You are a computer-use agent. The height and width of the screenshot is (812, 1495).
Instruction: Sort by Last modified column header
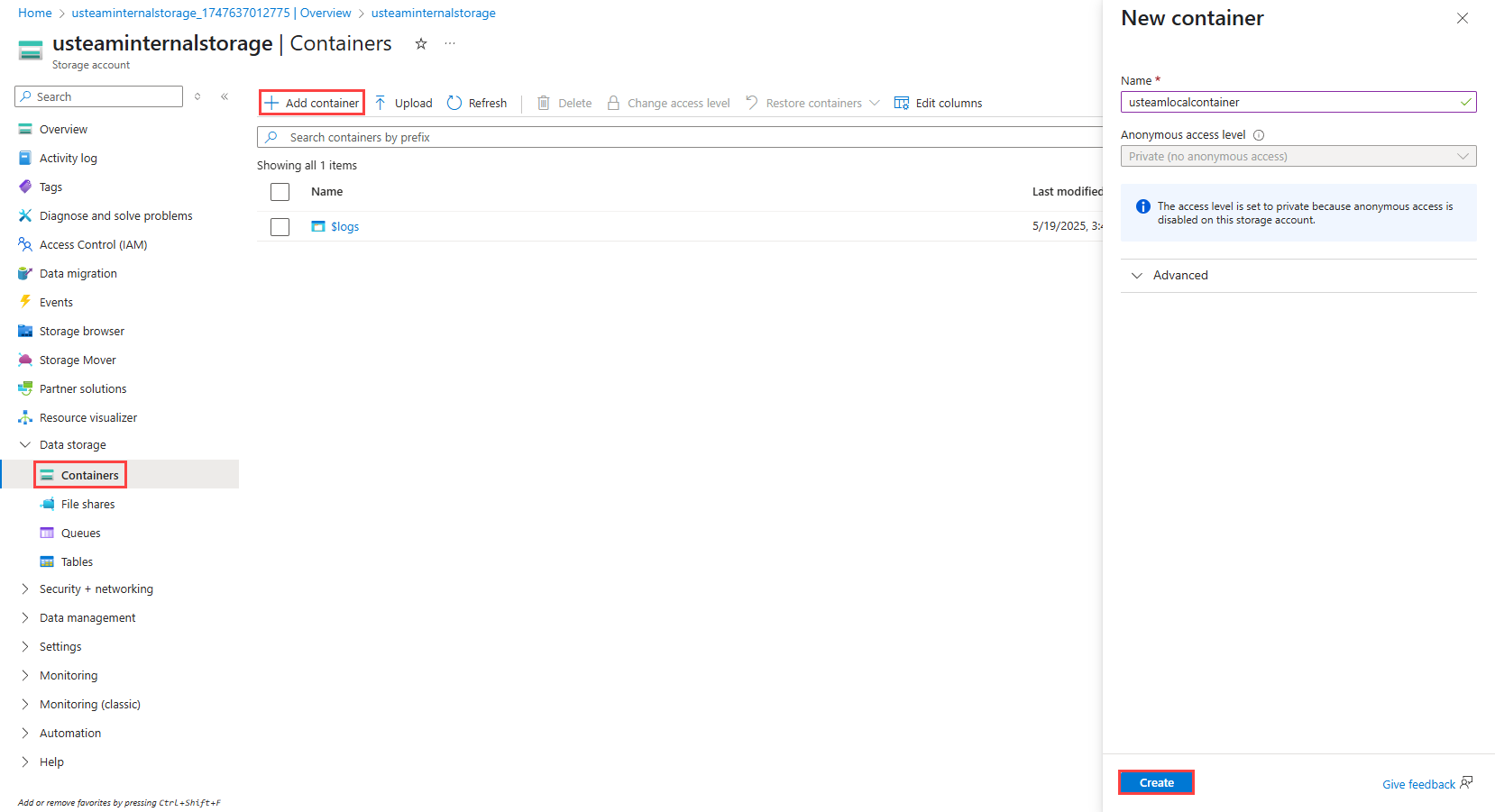[1068, 192]
